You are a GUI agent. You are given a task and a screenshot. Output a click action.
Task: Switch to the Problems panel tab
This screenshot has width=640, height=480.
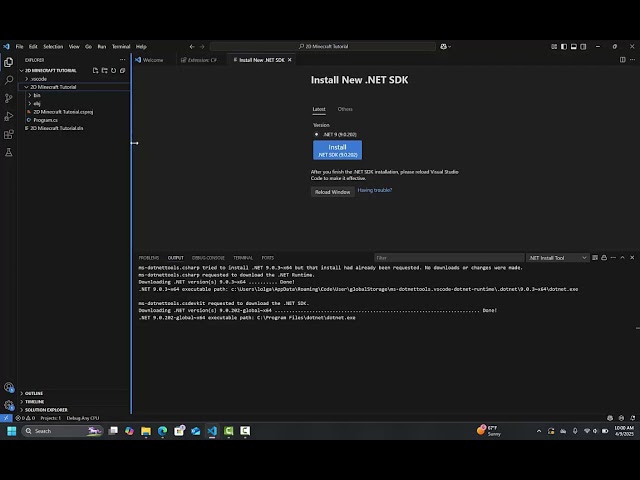pyautogui.click(x=149, y=258)
